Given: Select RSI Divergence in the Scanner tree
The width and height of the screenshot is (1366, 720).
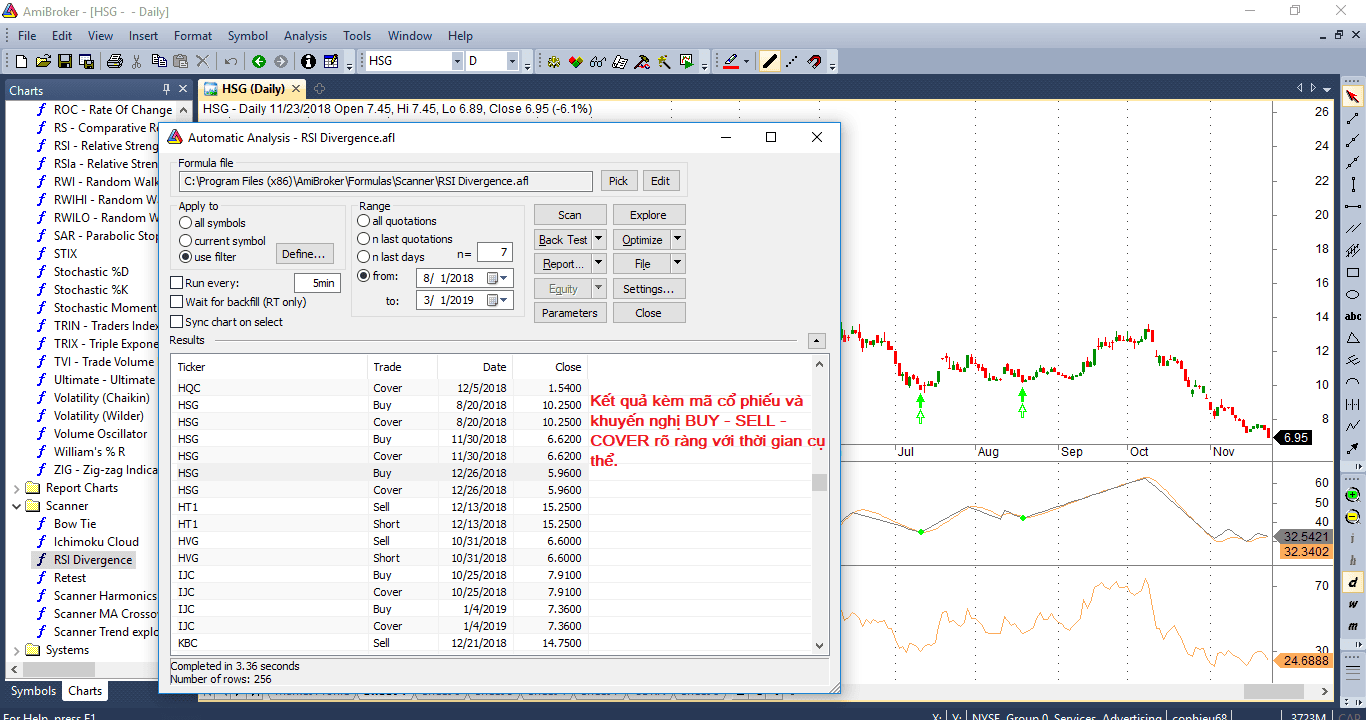Looking at the screenshot, I should pyautogui.click(x=93, y=560).
